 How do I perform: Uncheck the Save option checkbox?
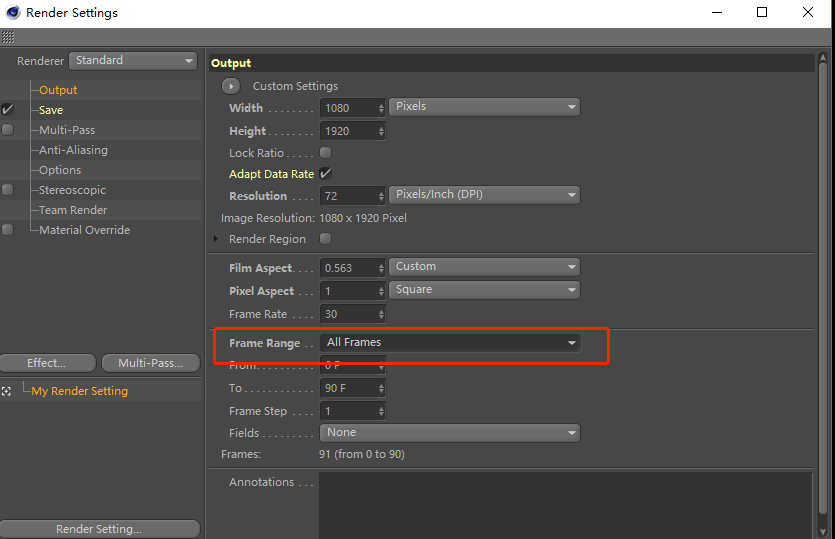(8, 110)
